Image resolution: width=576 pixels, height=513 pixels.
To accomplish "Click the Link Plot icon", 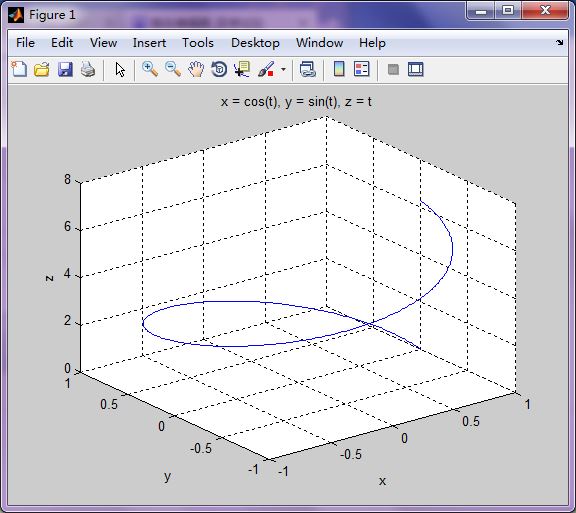I will coord(307,69).
